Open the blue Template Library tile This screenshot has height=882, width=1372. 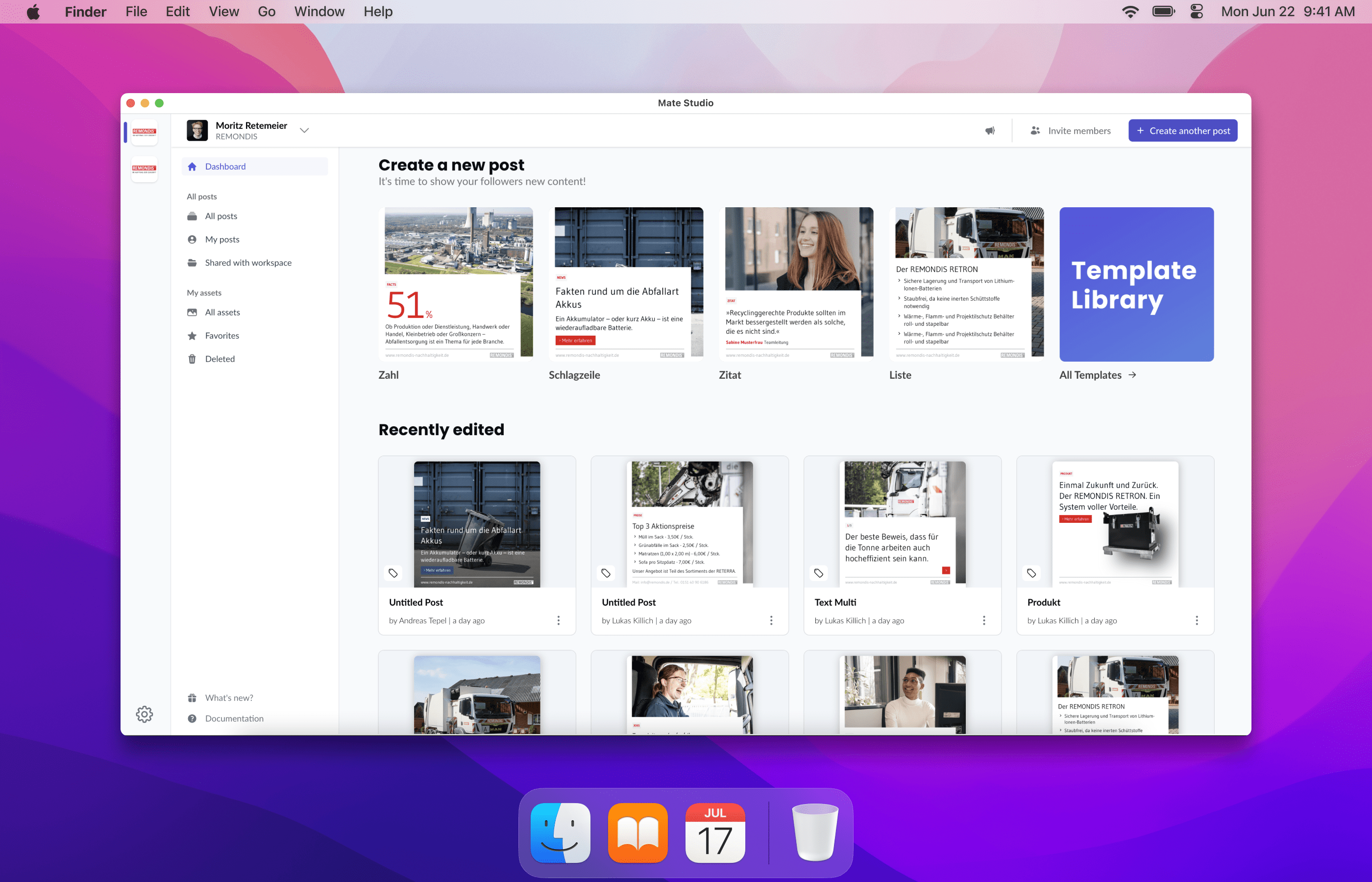(x=1136, y=284)
